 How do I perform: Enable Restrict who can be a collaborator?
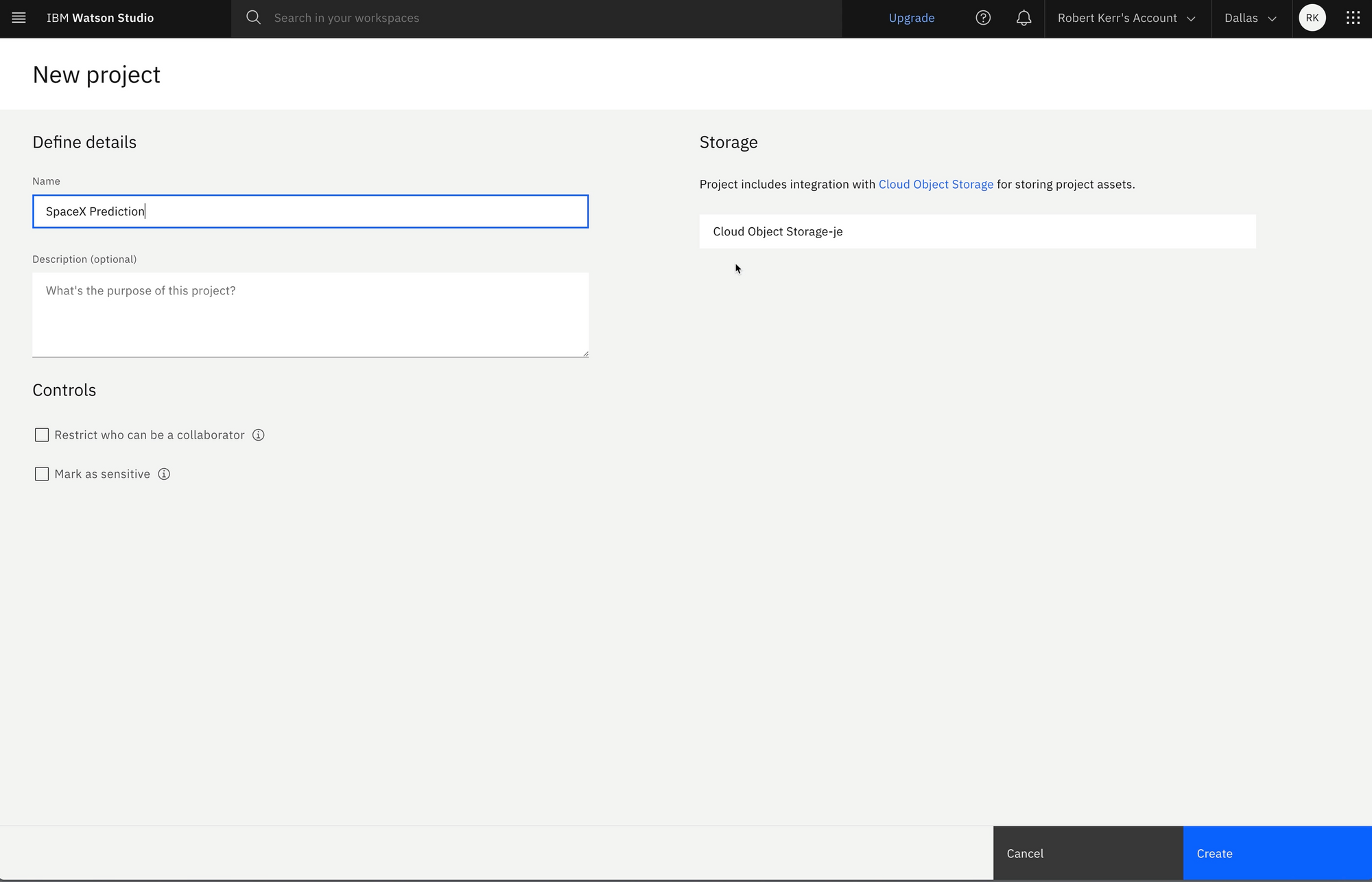click(42, 435)
